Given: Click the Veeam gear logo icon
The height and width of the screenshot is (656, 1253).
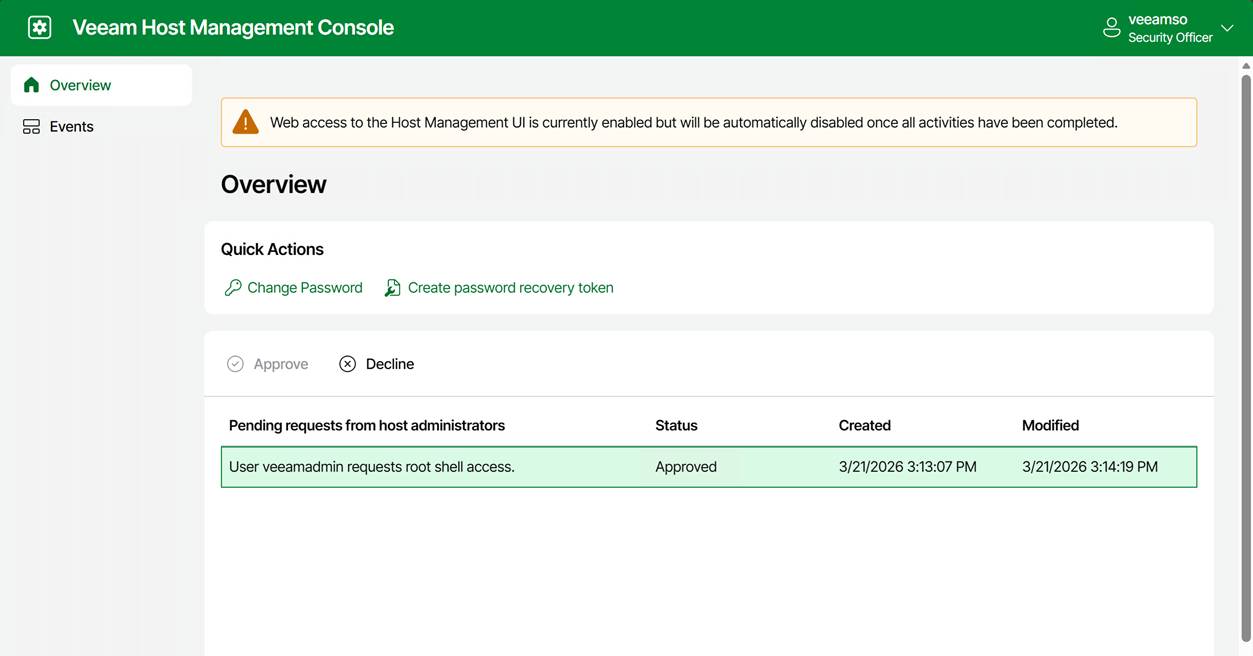Looking at the screenshot, I should 39,28.
